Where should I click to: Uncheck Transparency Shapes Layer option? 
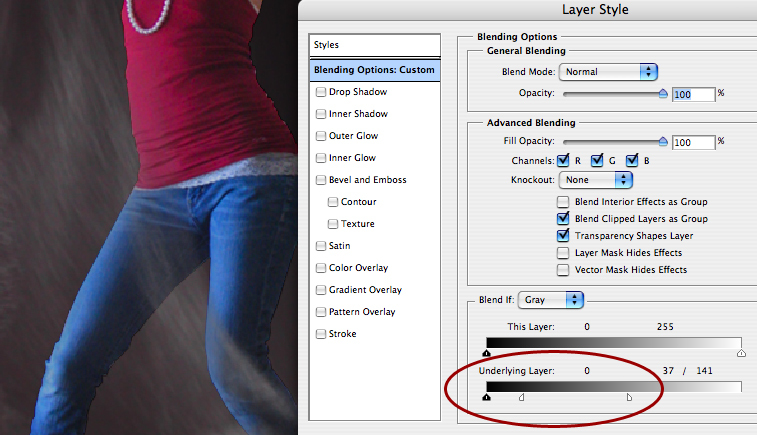point(564,236)
